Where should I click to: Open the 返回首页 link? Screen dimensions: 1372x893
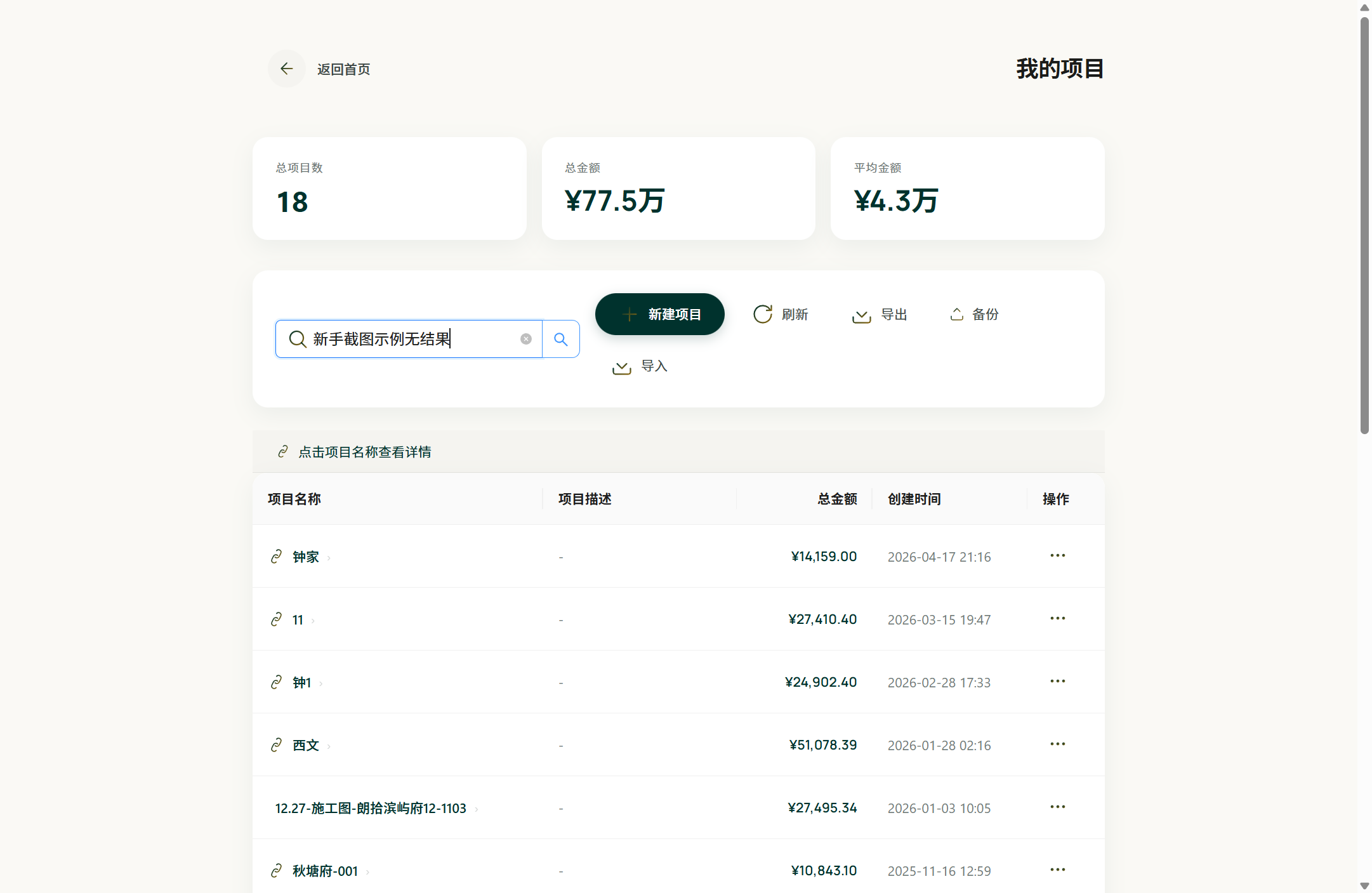pyautogui.click(x=343, y=69)
